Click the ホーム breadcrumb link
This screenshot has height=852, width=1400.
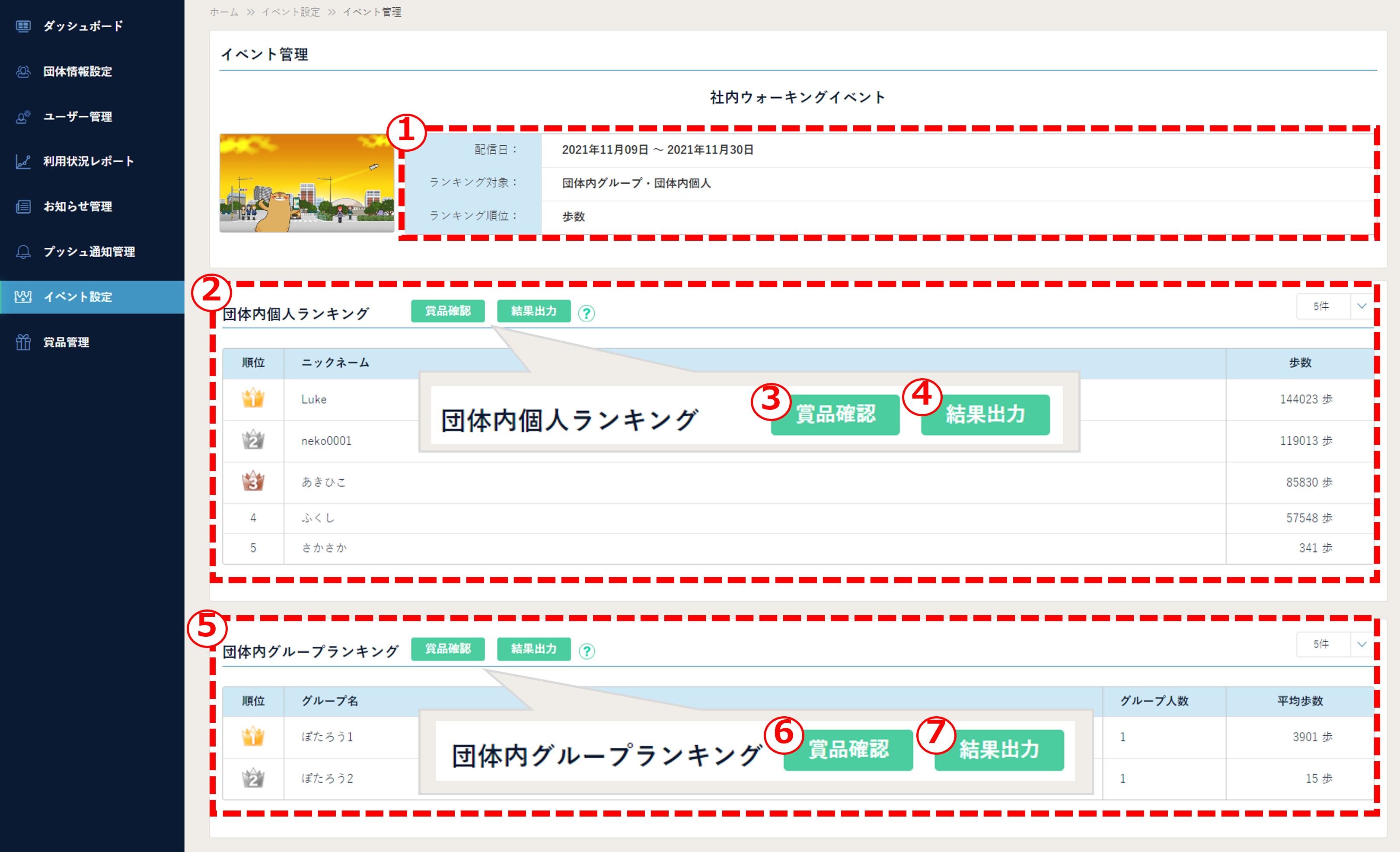pyautogui.click(x=224, y=12)
